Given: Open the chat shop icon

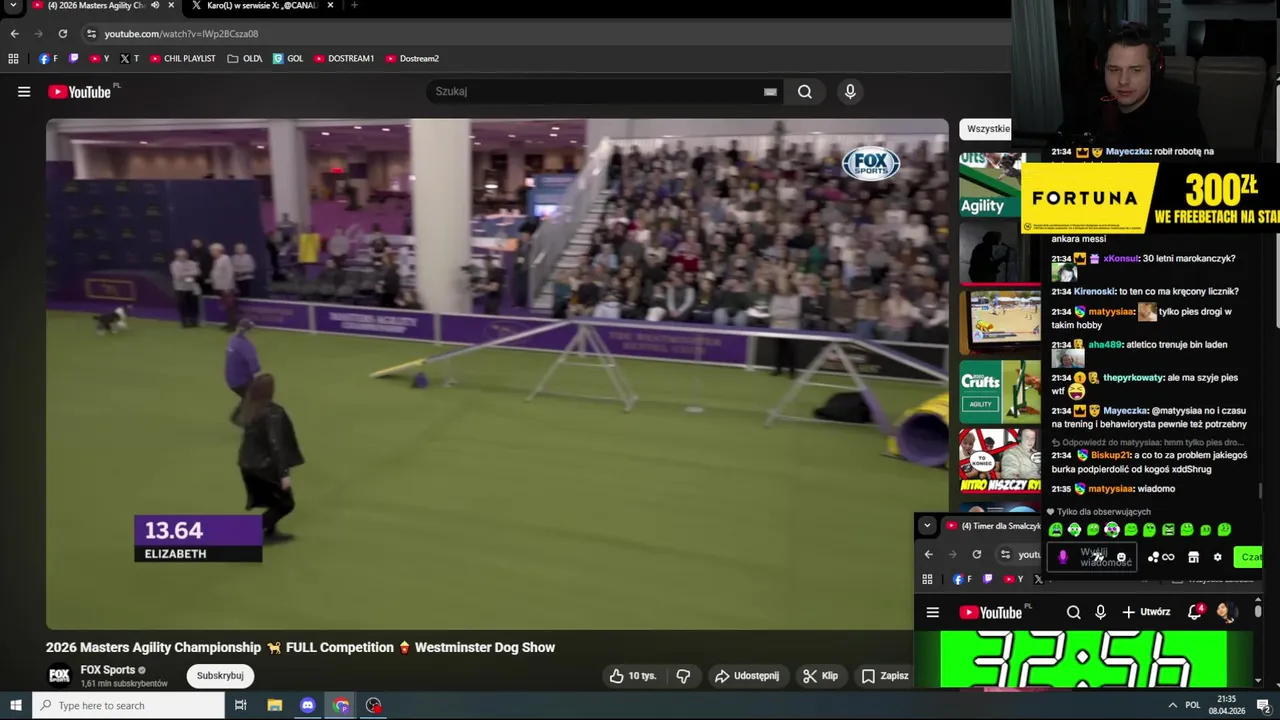Looking at the screenshot, I should point(1193,557).
